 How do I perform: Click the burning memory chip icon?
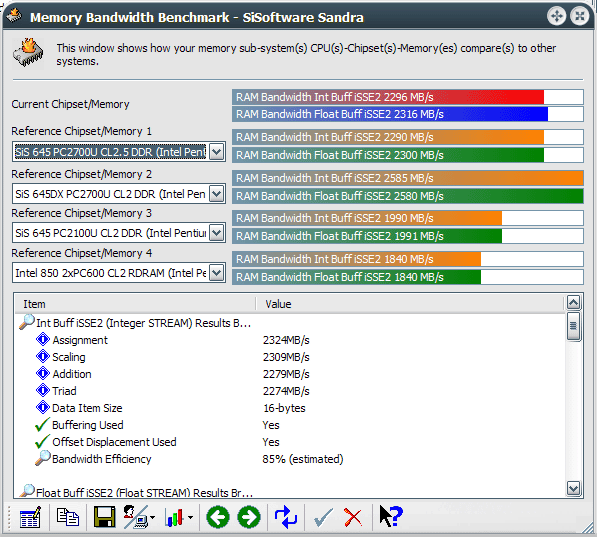pos(28,53)
